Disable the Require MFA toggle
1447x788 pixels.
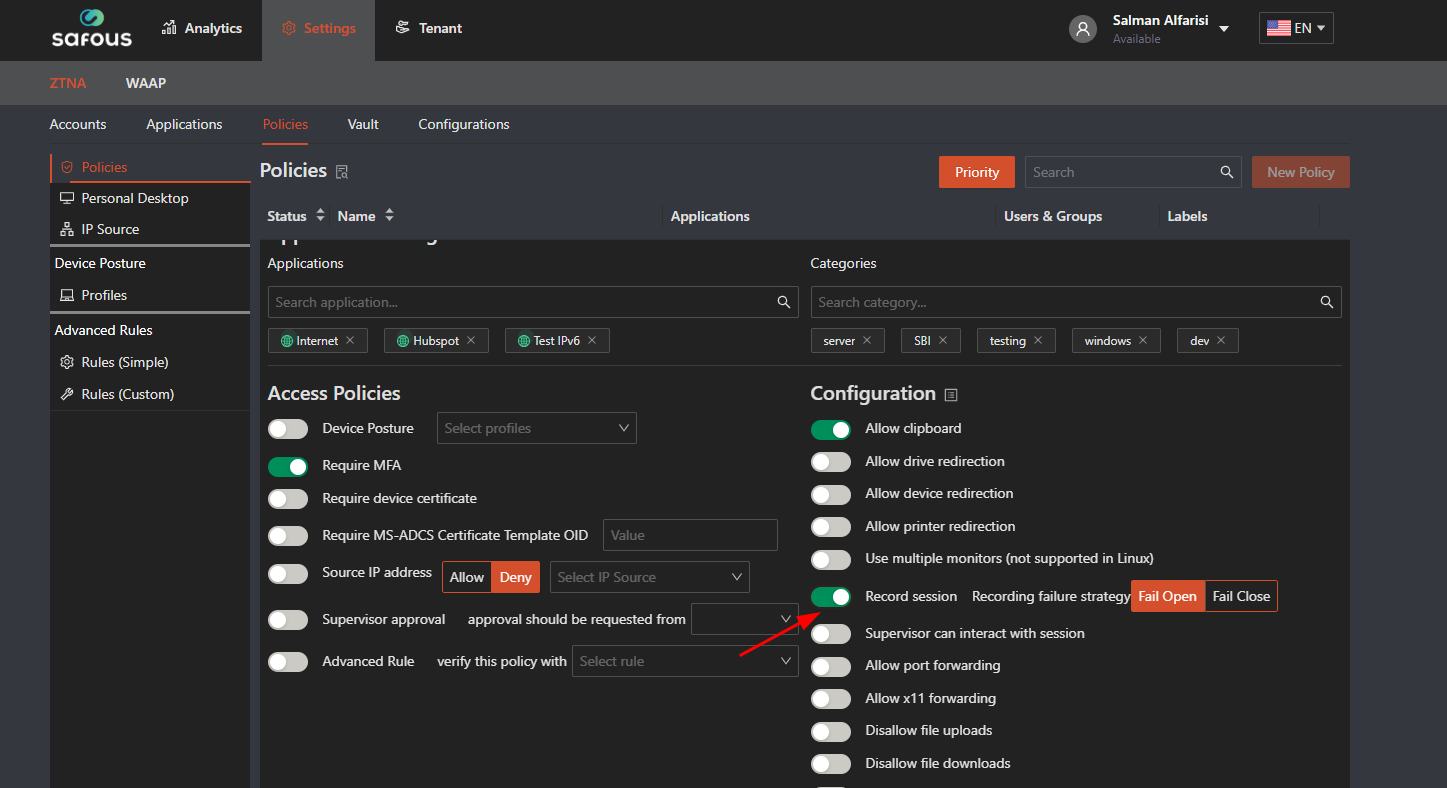288,466
